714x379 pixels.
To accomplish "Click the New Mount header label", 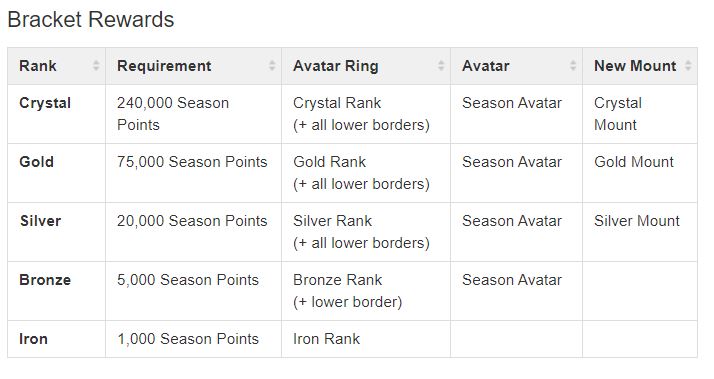I will 635,66.
